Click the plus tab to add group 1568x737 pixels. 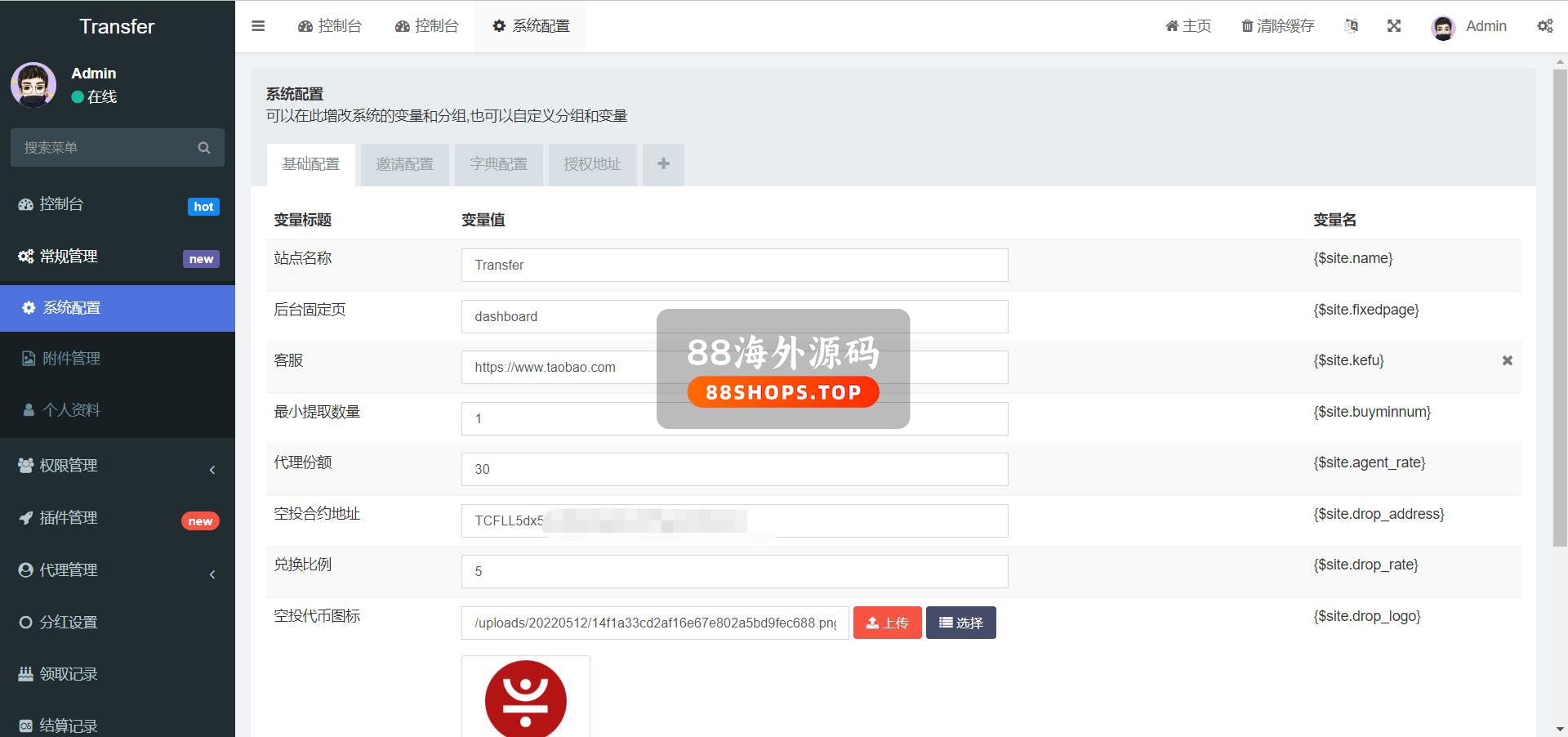(x=663, y=164)
